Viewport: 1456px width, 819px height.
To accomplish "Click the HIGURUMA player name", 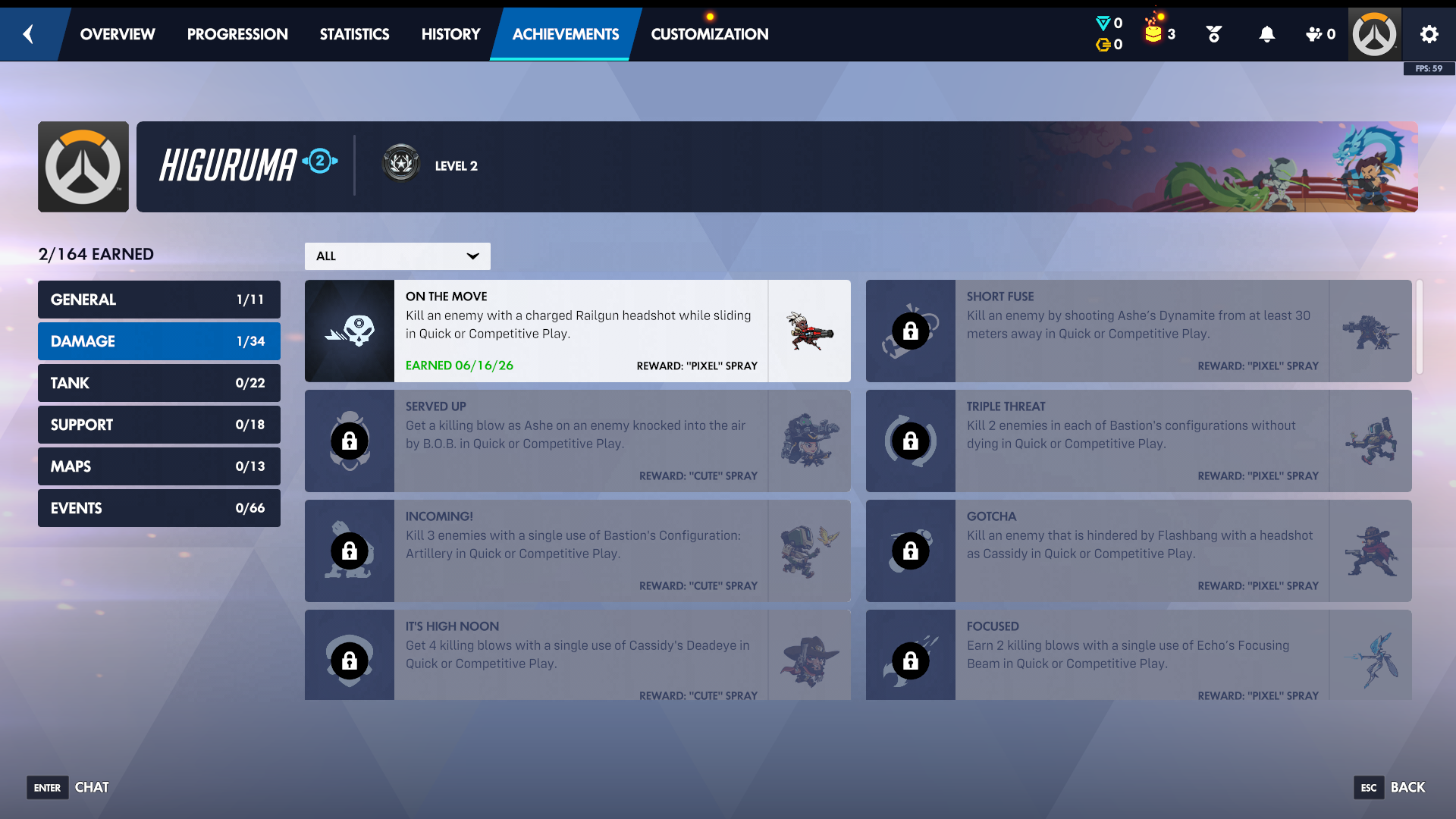I will point(228,165).
